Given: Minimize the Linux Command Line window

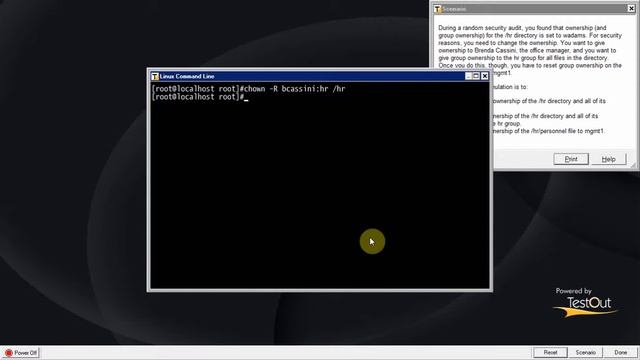Looking at the screenshot, I should 469,76.
